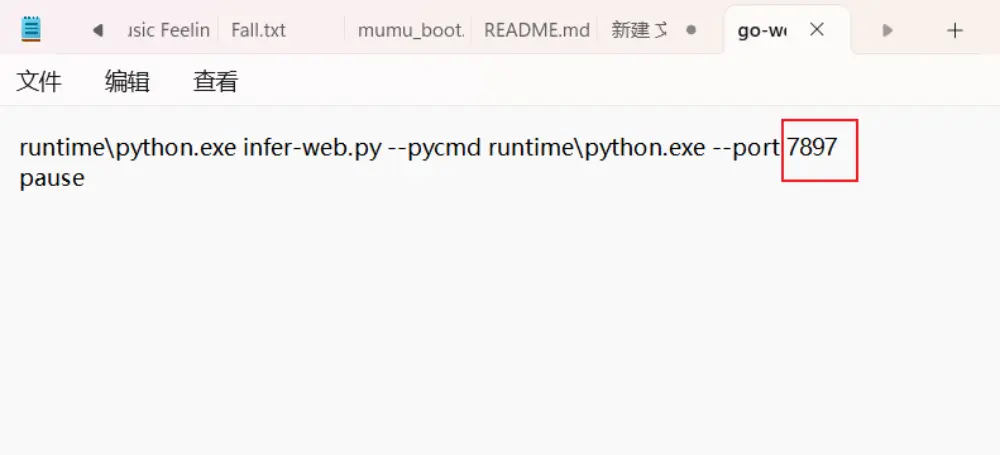Open the mumu_boot tab

411,30
